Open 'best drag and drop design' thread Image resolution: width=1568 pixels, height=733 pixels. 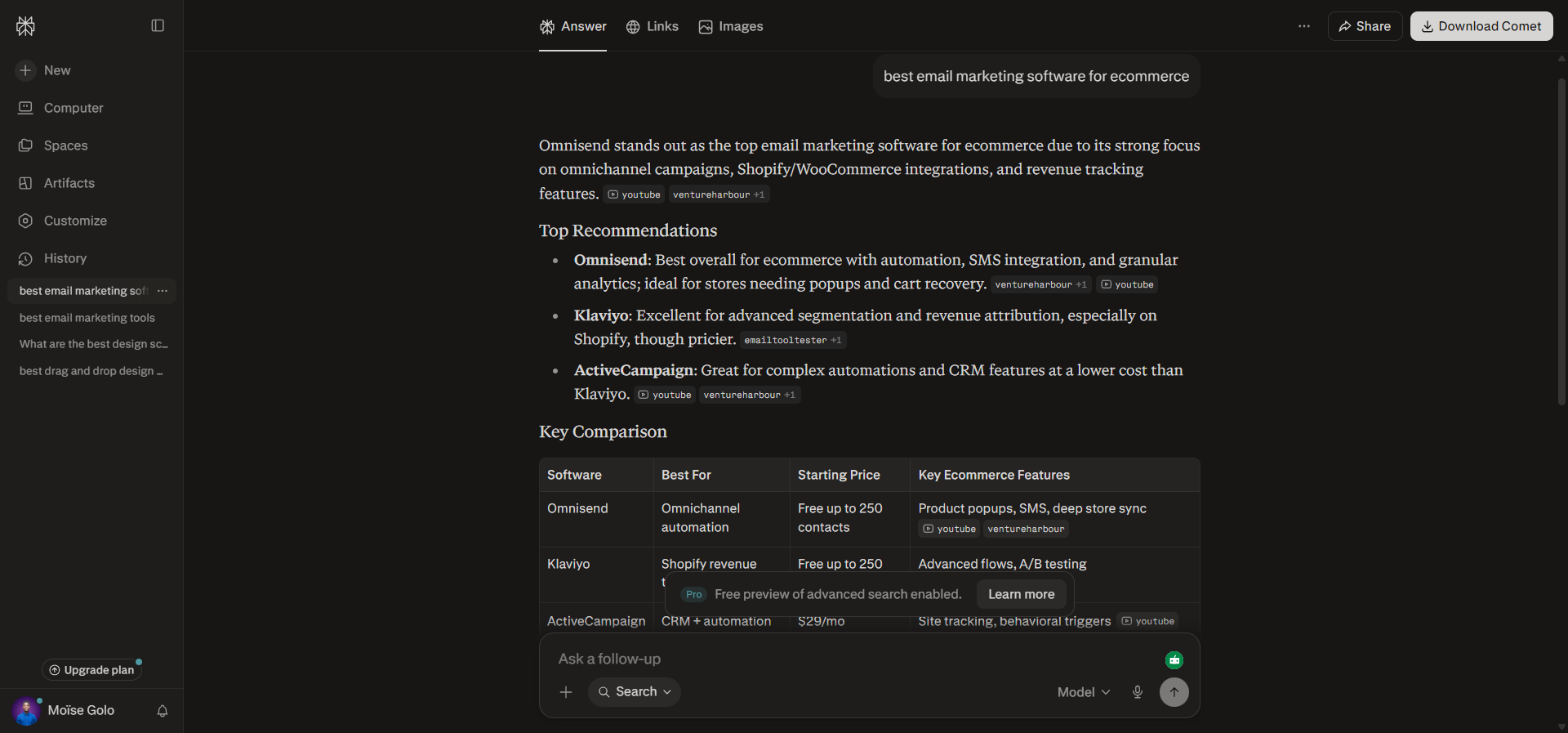click(x=91, y=371)
